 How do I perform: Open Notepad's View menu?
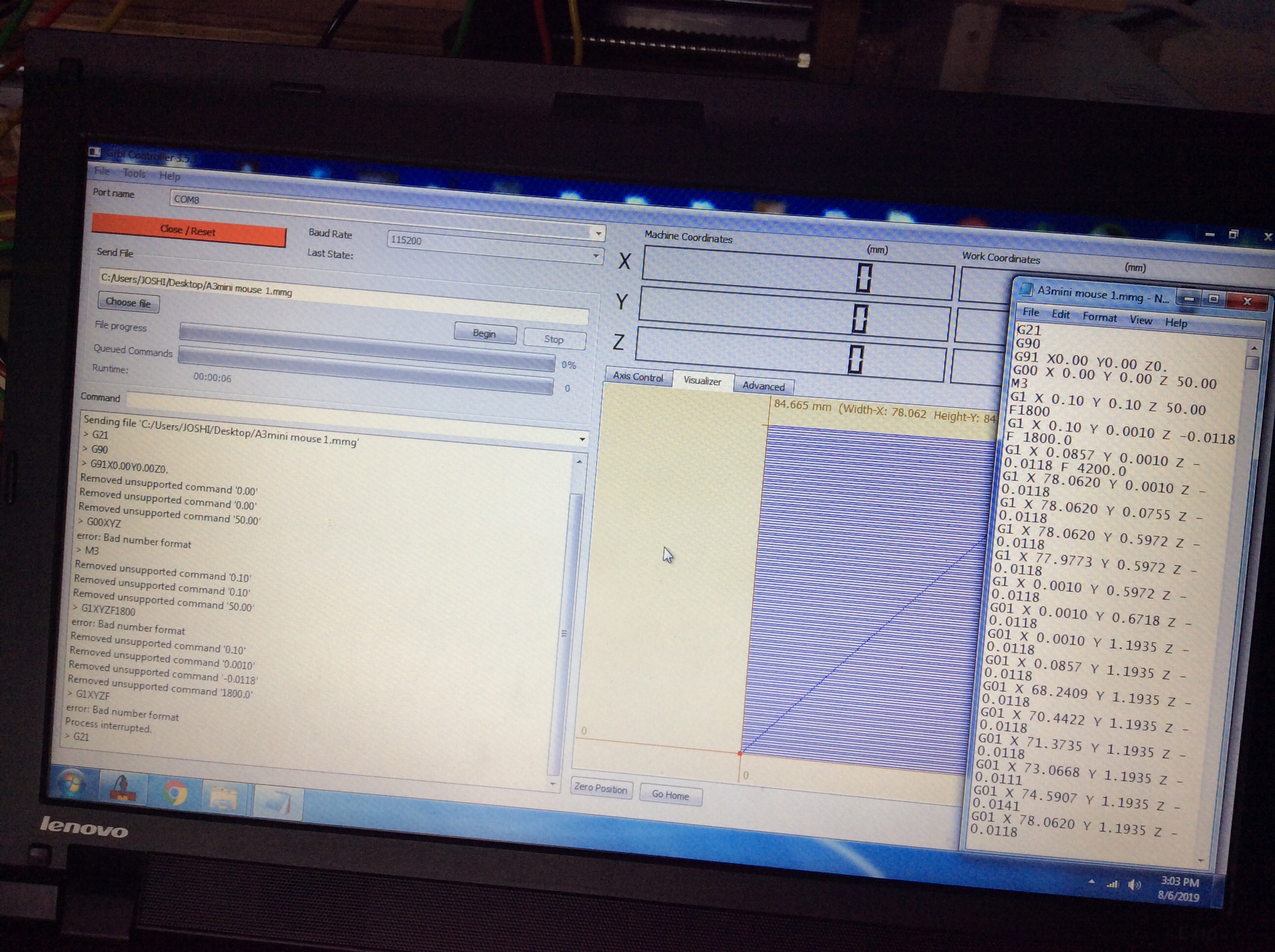click(x=1141, y=320)
